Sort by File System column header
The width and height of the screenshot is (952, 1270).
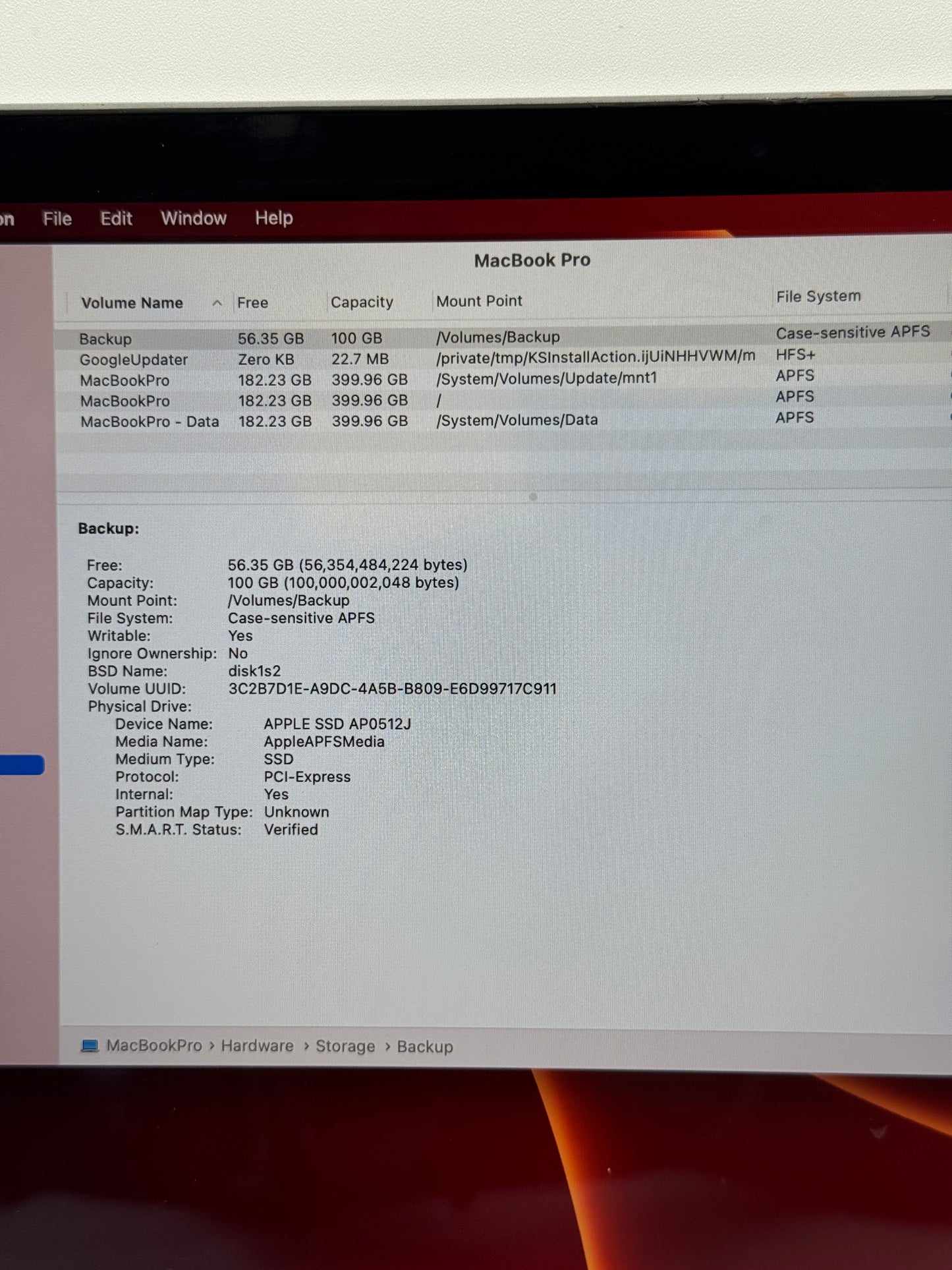pos(818,297)
